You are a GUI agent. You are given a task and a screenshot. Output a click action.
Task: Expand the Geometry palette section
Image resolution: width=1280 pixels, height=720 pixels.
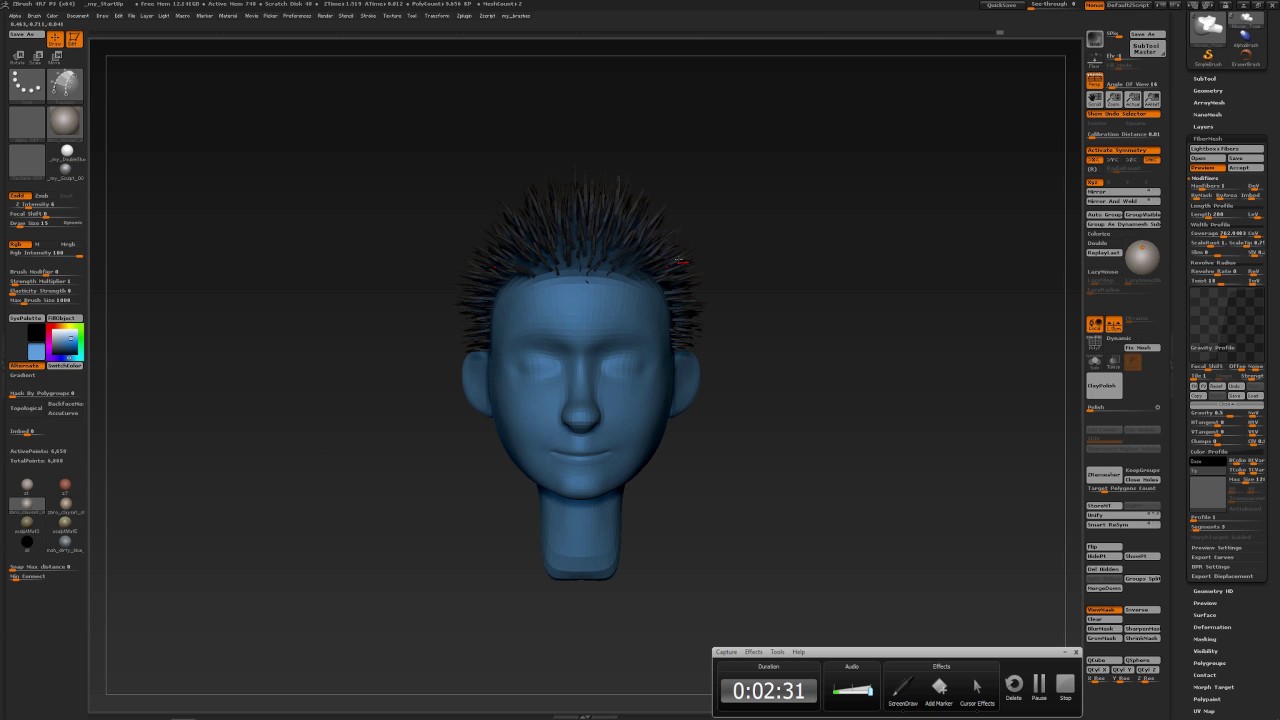click(1208, 90)
